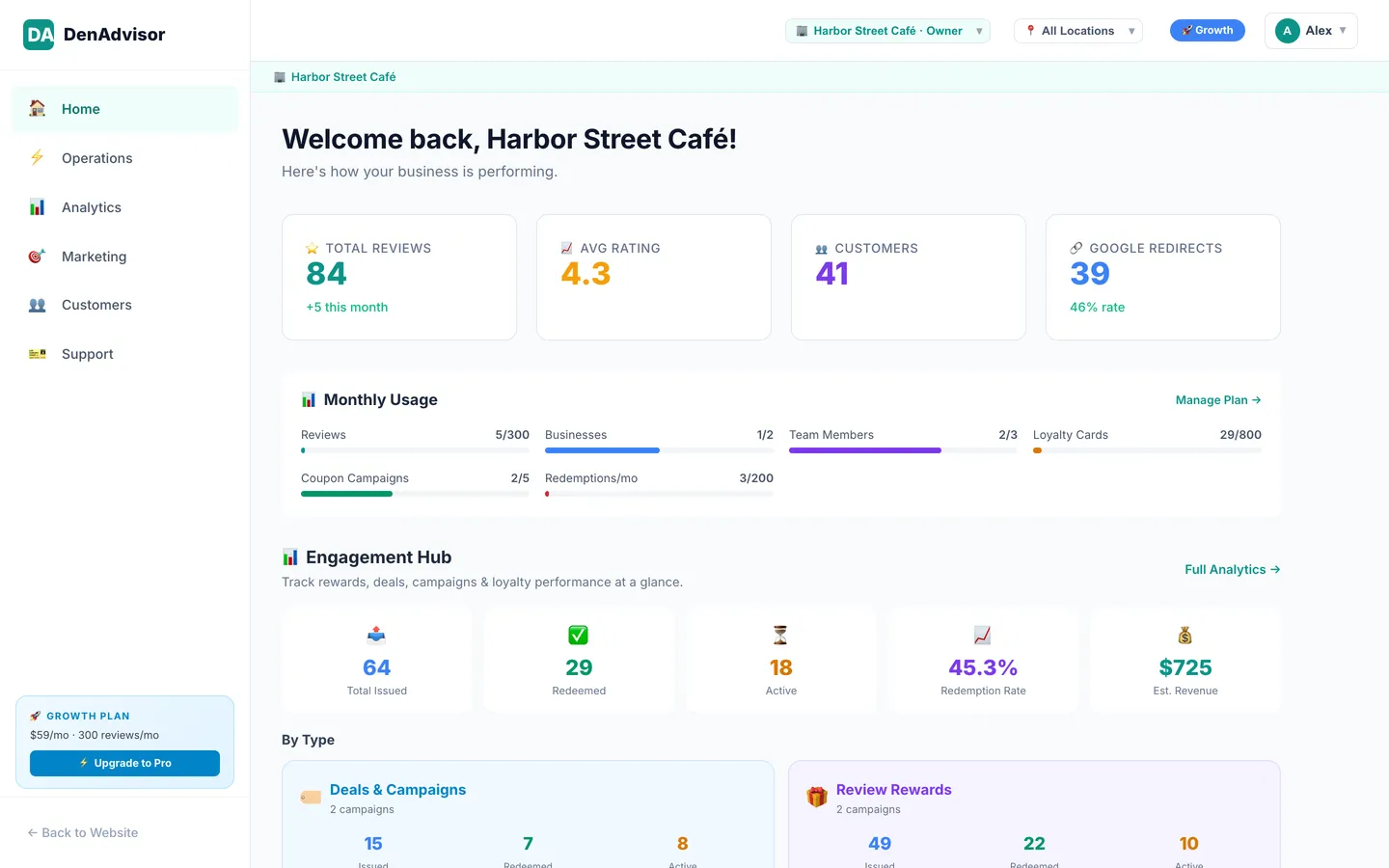Open the Support section
1389x868 pixels.
(x=124, y=354)
